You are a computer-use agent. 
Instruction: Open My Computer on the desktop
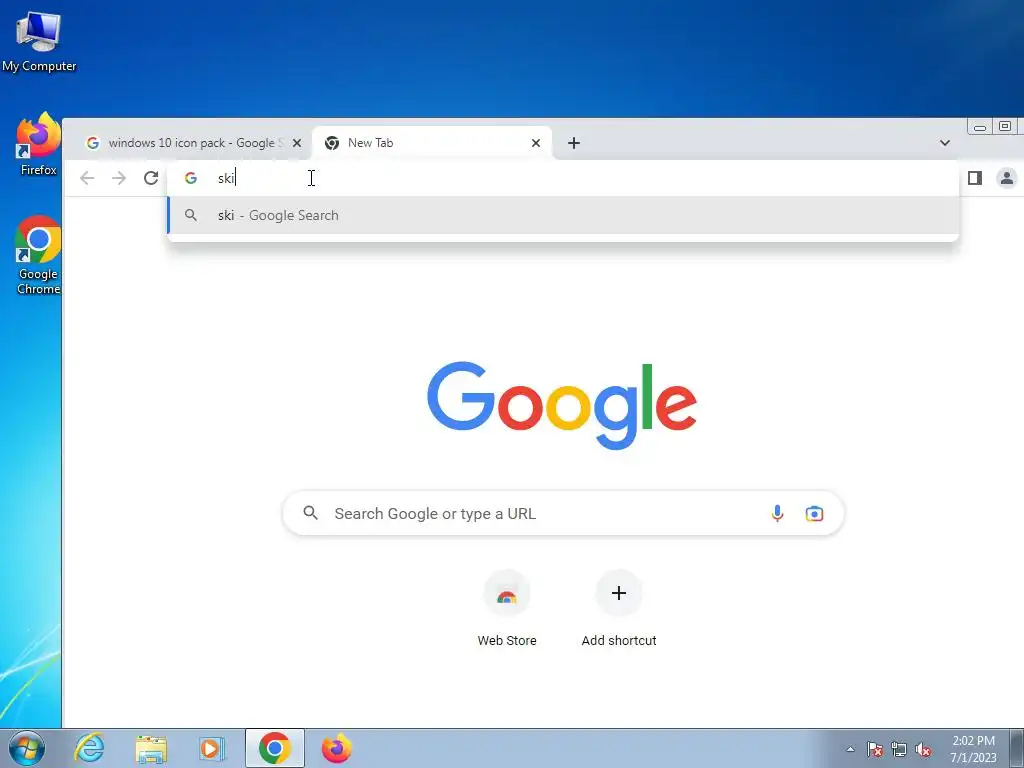click(39, 41)
